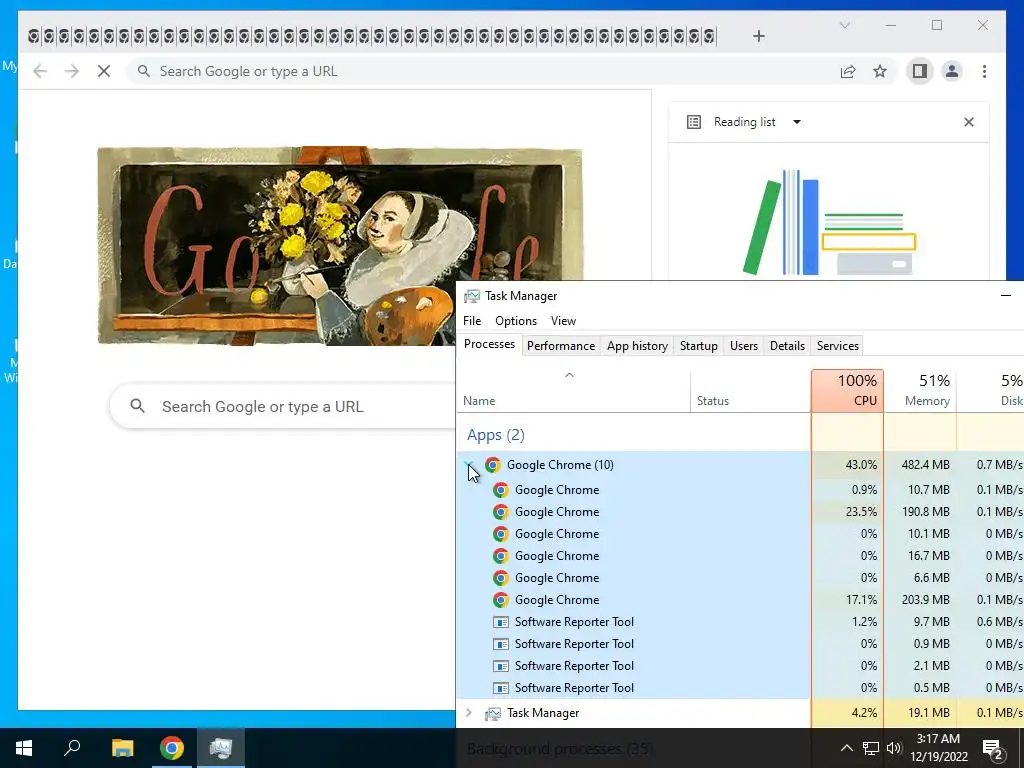Show hidden icons in the system tray
This screenshot has width=1024, height=768.
[x=846, y=748]
